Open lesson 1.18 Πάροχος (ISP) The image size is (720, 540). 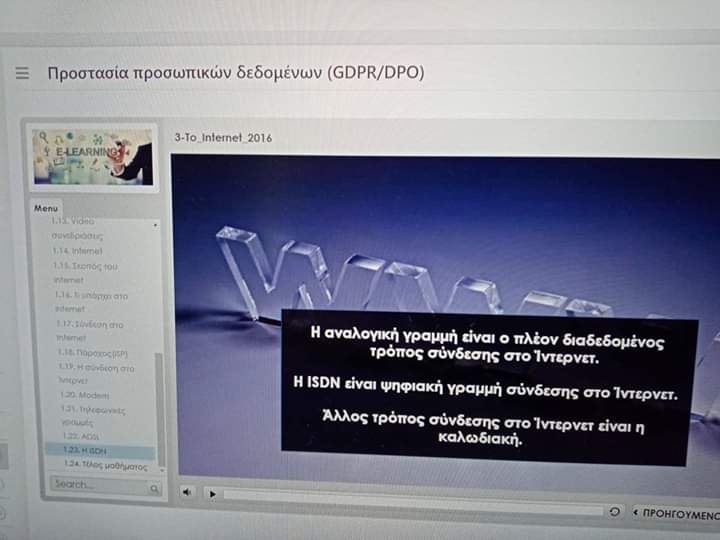coord(92,353)
